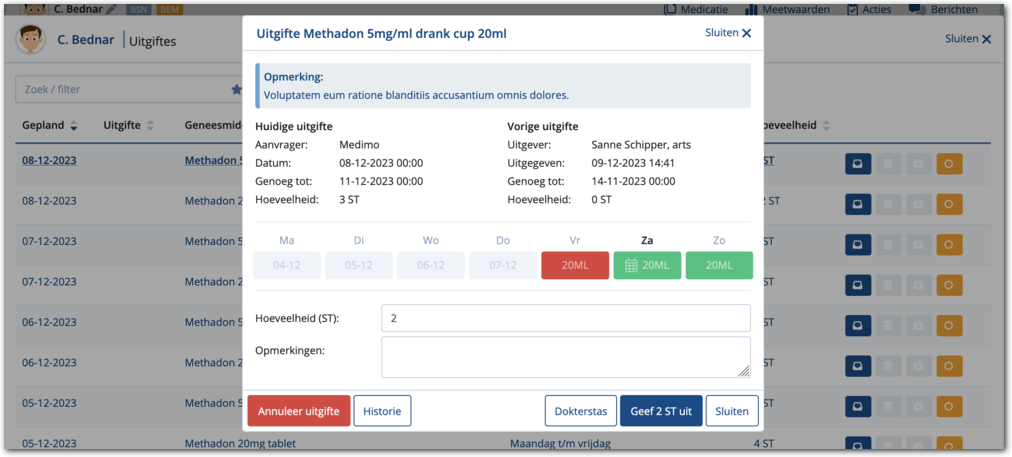Click the blue dispense icon in the first row
Screen dimensions: 1012x457
(858, 163)
